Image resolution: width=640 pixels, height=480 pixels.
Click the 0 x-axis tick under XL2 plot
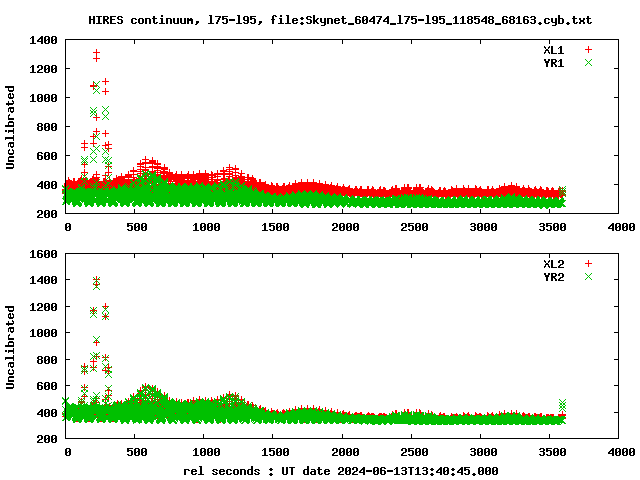point(68,452)
